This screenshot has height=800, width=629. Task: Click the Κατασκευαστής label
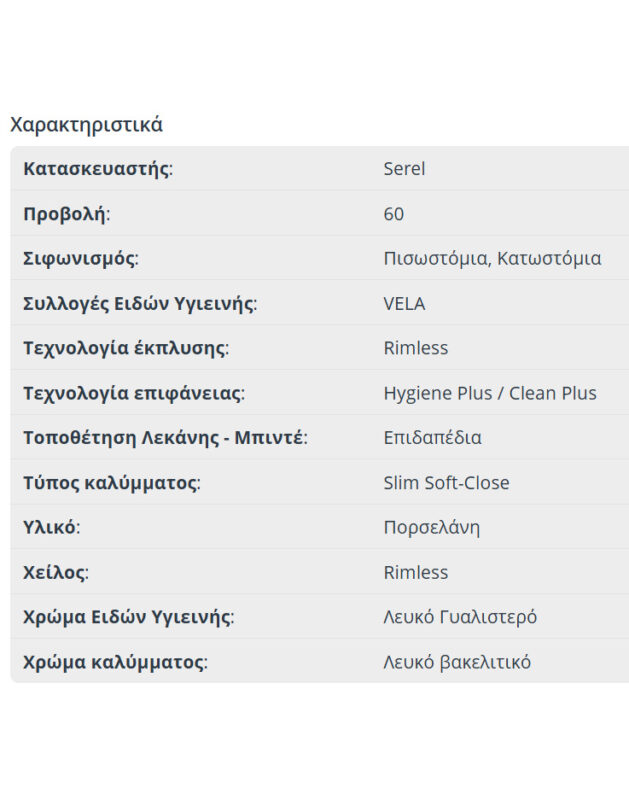tap(97, 168)
